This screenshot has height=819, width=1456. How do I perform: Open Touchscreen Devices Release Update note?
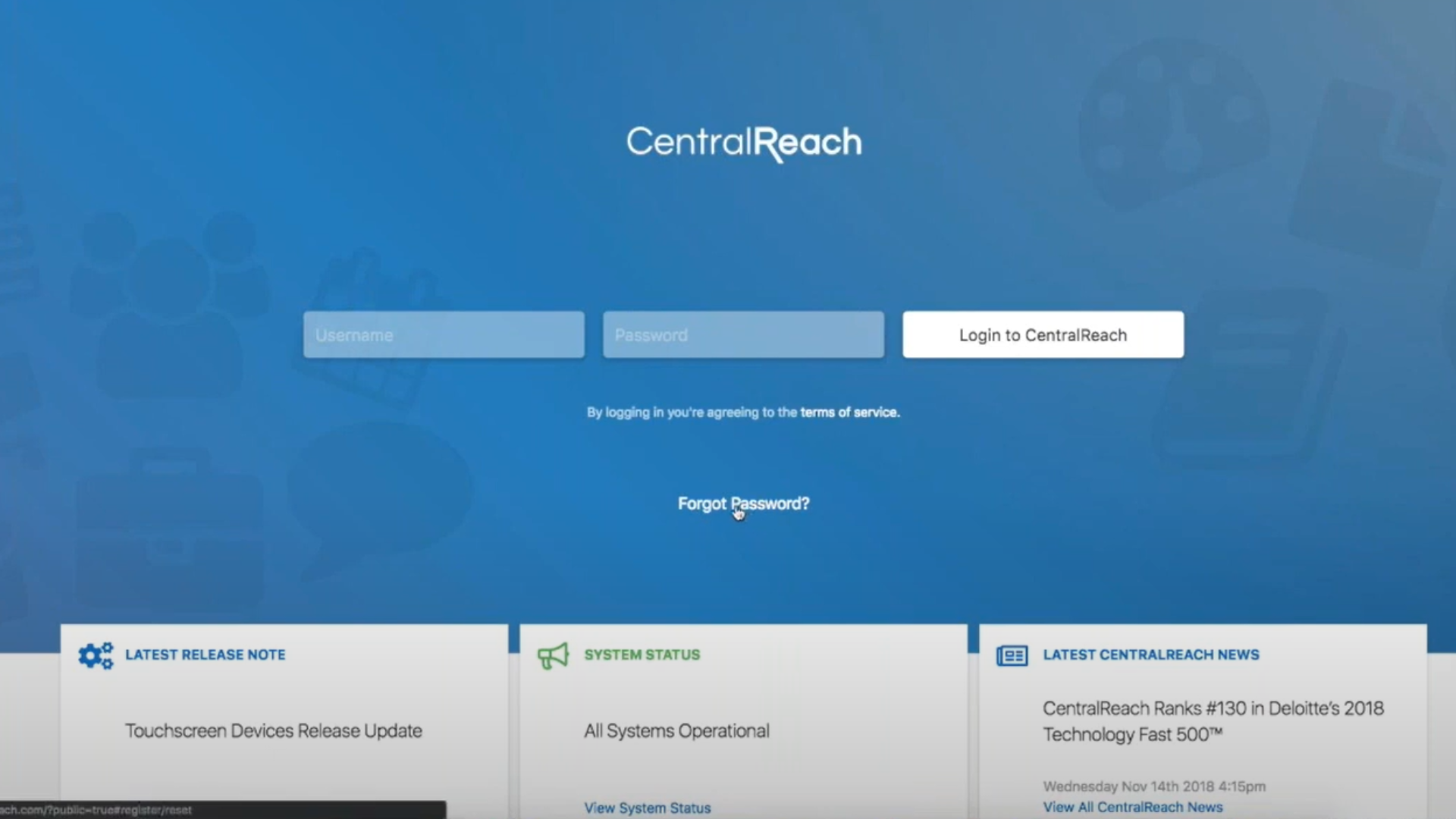(274, 731)
